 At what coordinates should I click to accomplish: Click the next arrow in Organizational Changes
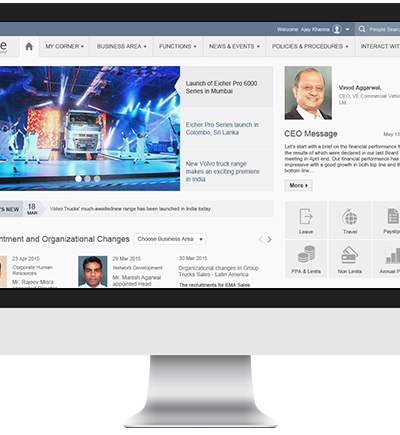pos(269,239)
